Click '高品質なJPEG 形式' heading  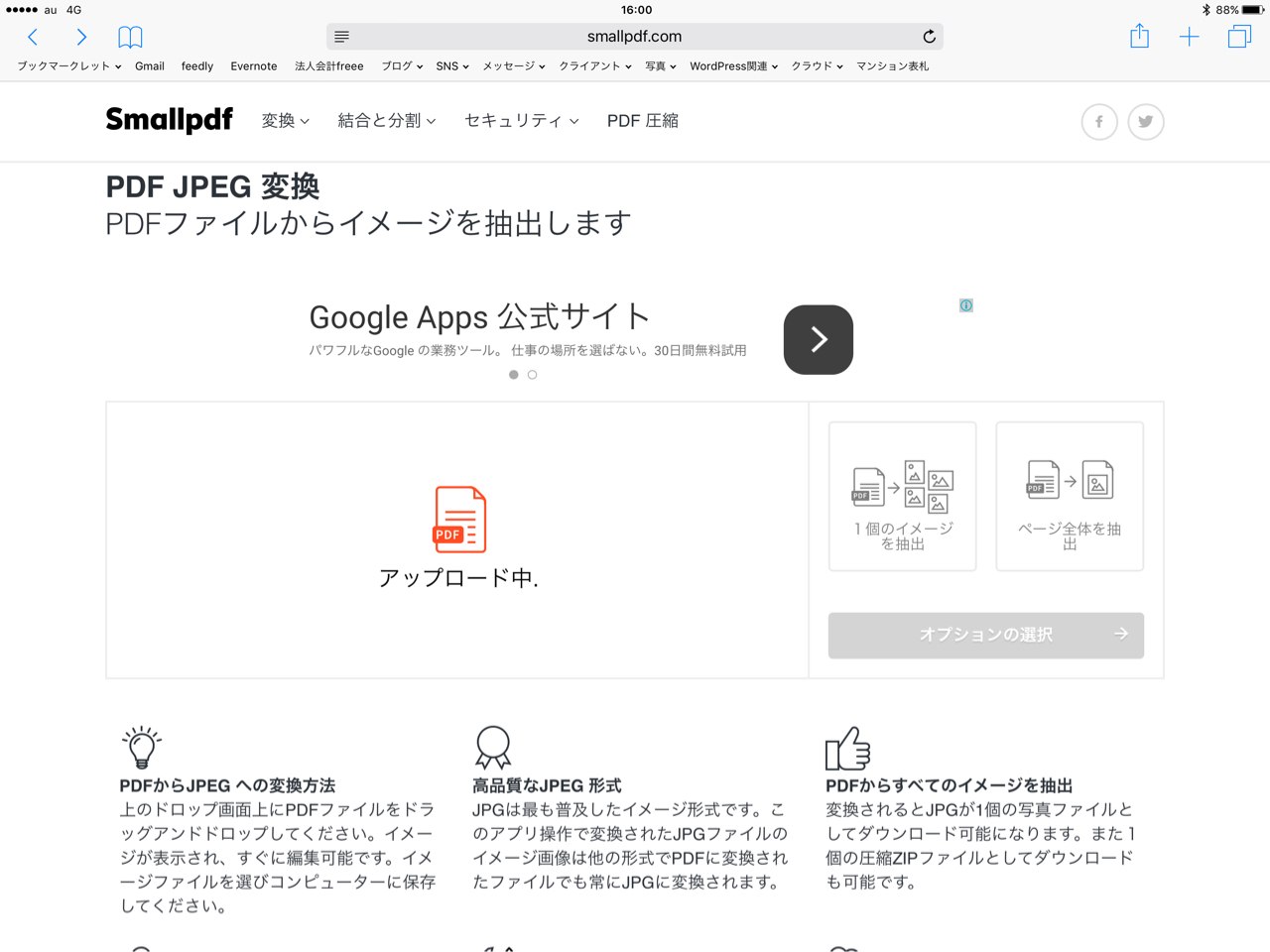pyautogui.click(x=547, y=785)
